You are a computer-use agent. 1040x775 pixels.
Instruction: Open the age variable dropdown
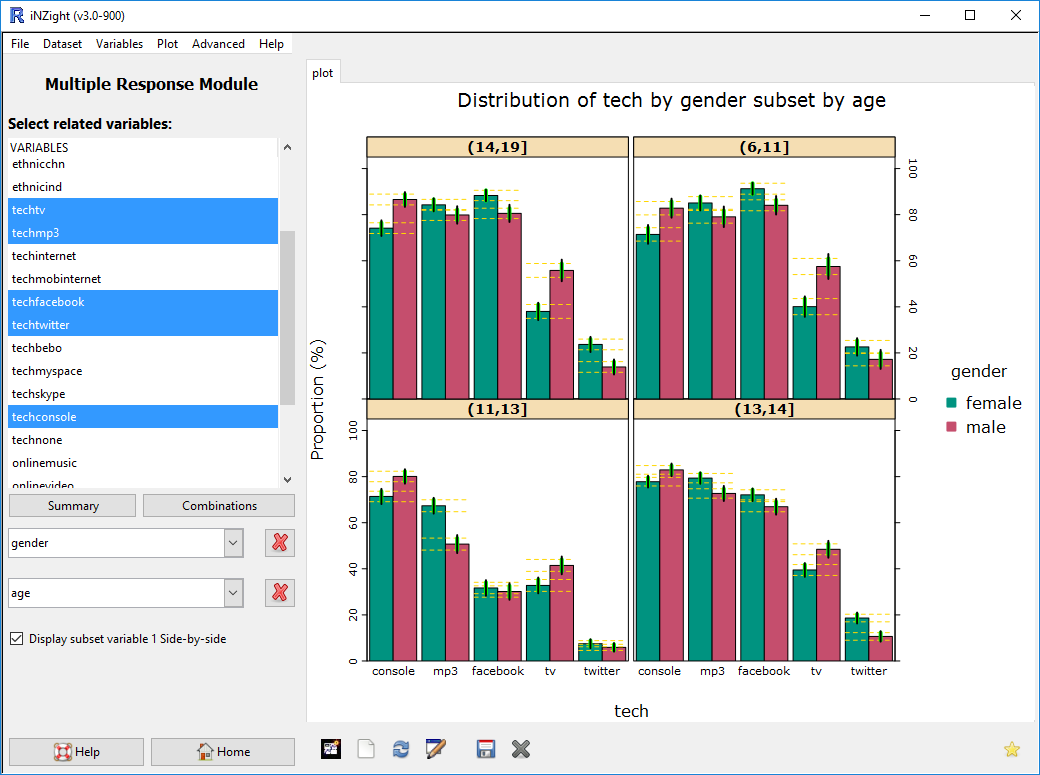233,592
